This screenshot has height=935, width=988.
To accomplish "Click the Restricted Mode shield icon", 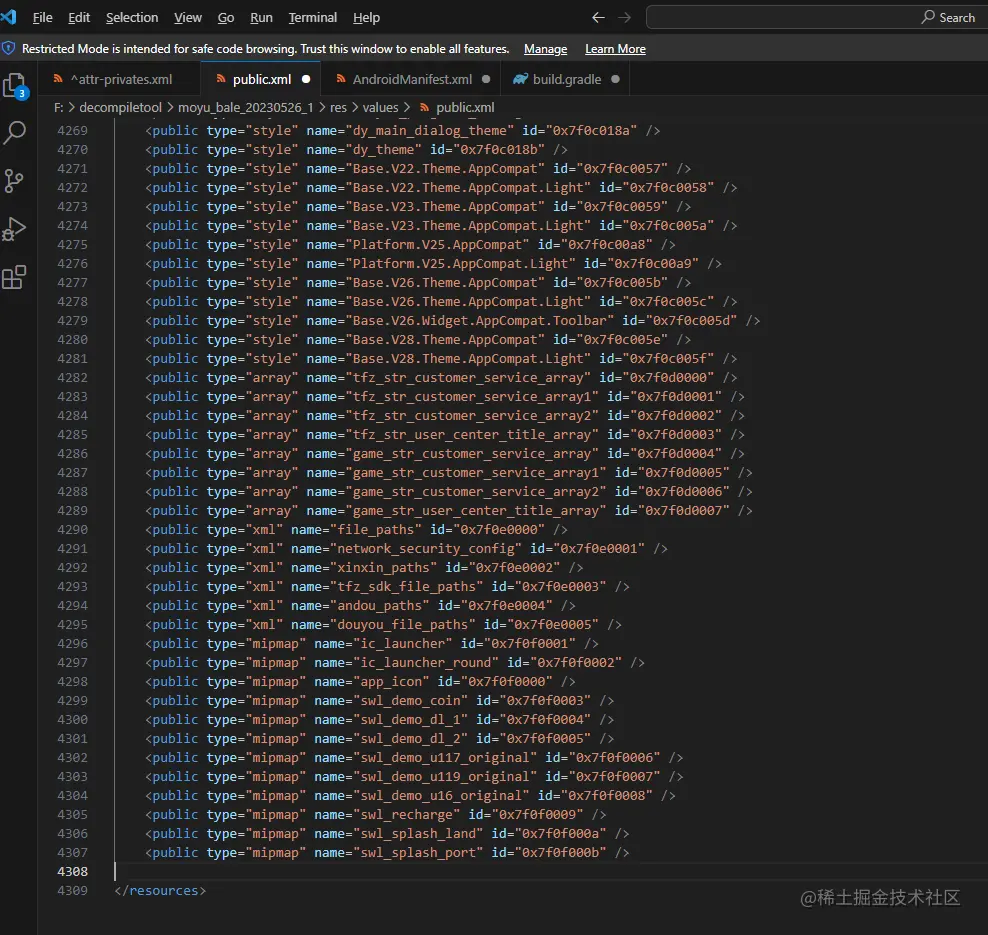I will (x=10, y=48).
